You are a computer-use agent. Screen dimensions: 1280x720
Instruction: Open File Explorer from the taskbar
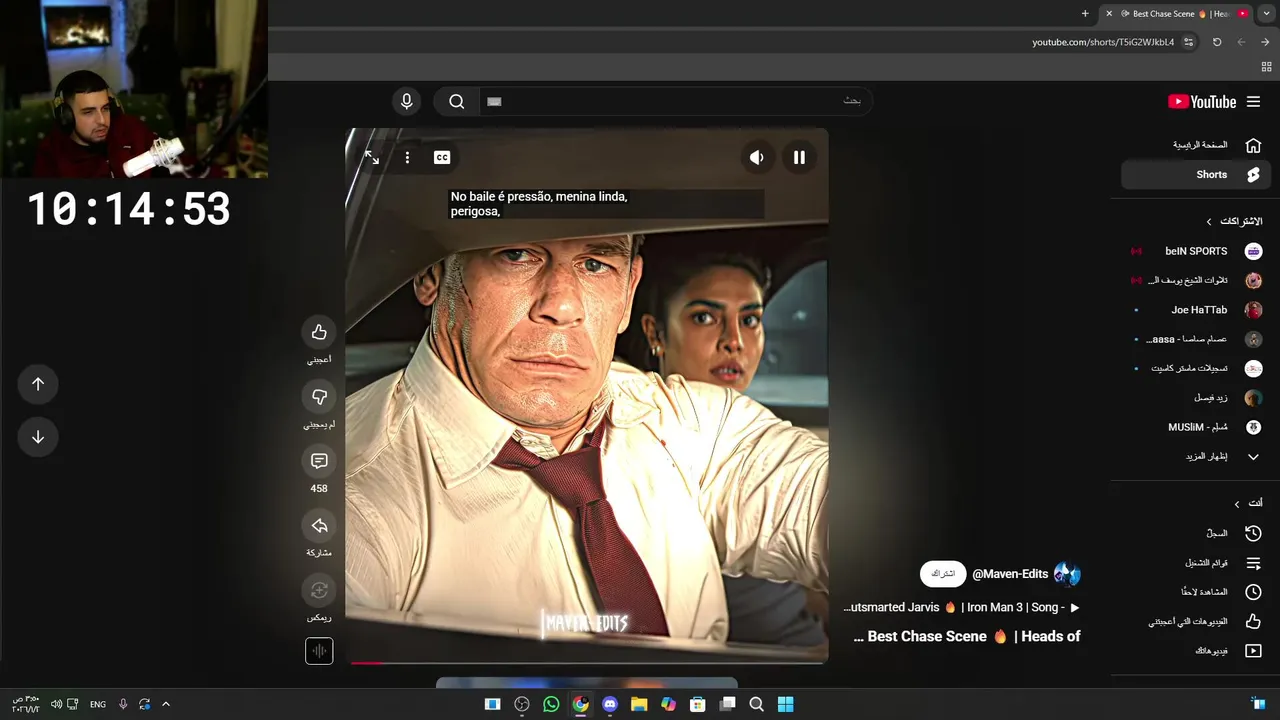[x=639, y=704]
